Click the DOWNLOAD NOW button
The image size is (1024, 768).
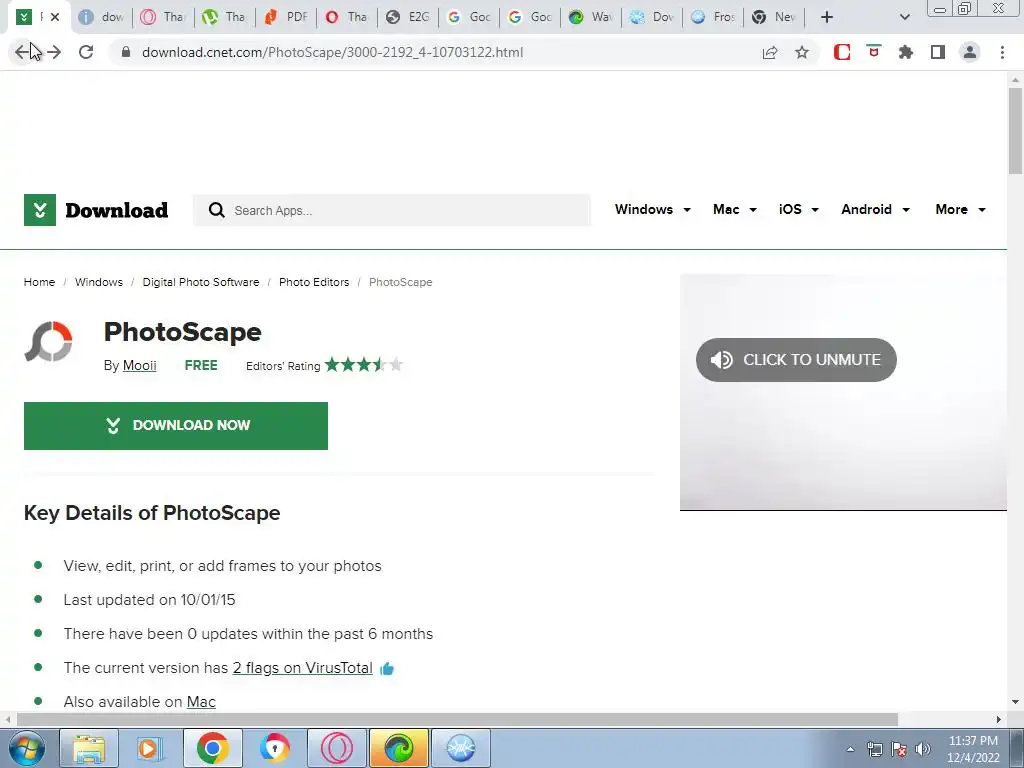[176, 426]
